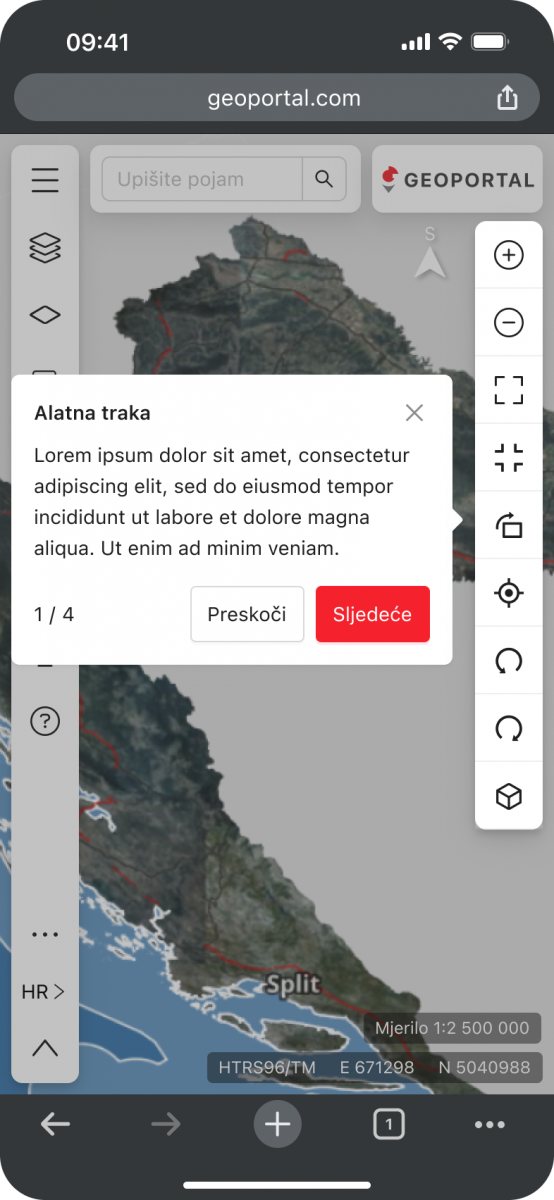Zoom out with the minus button
Image resolution: width=554 pixels, height=1200 pixels.
point(509,322)
